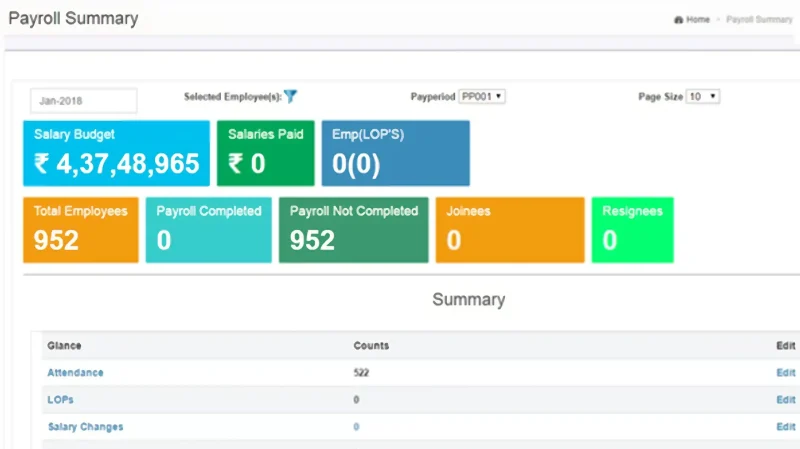This screenshot has height=449, width=800.
Task: Select the Salary Budget tile
Action: (116, 153)
